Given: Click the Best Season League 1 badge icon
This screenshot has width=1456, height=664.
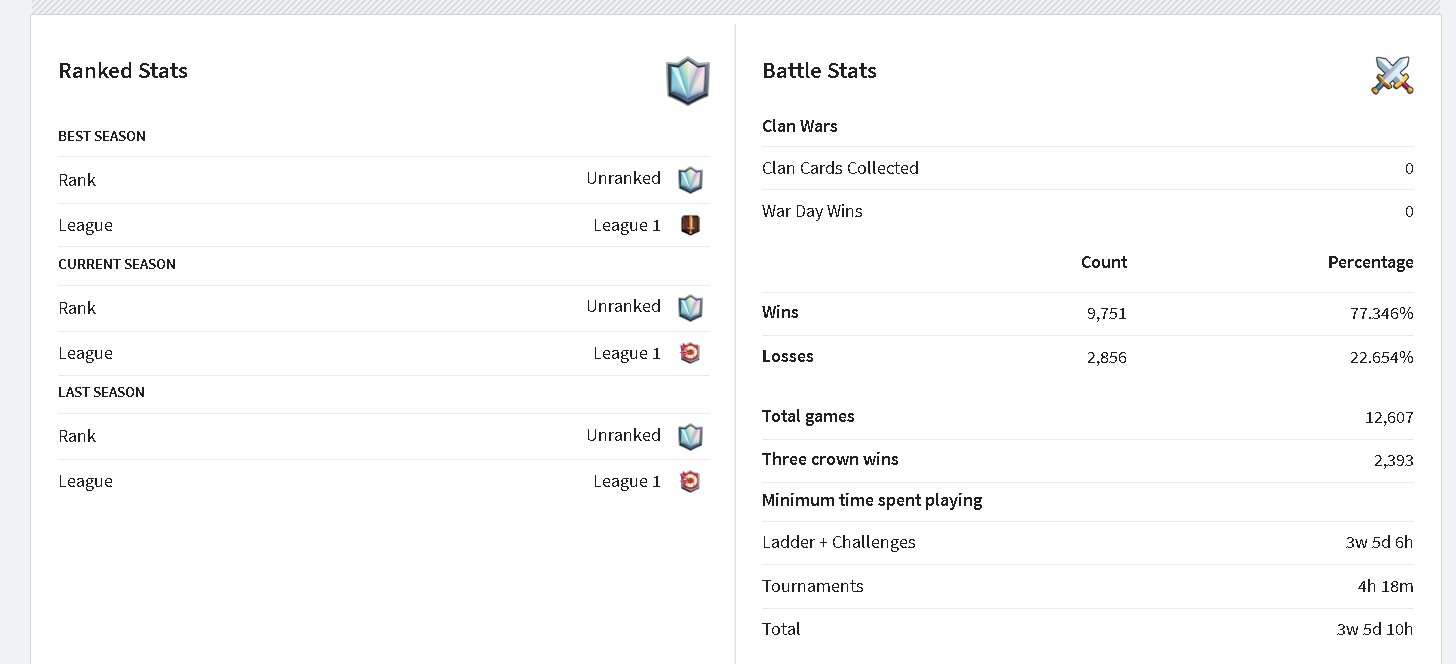Looking at the screenshot, I should pyautogui.click(x=690, y=225).
